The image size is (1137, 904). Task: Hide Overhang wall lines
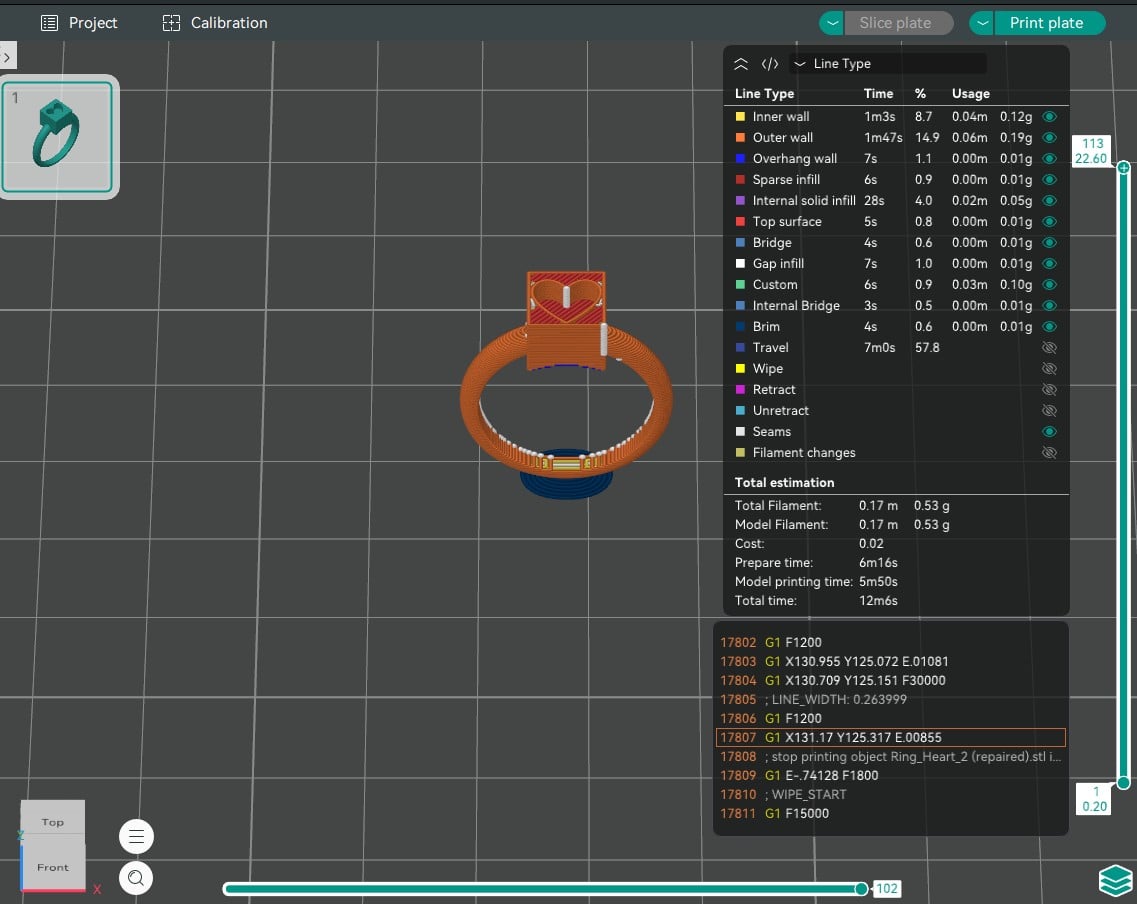[1049, 159]
